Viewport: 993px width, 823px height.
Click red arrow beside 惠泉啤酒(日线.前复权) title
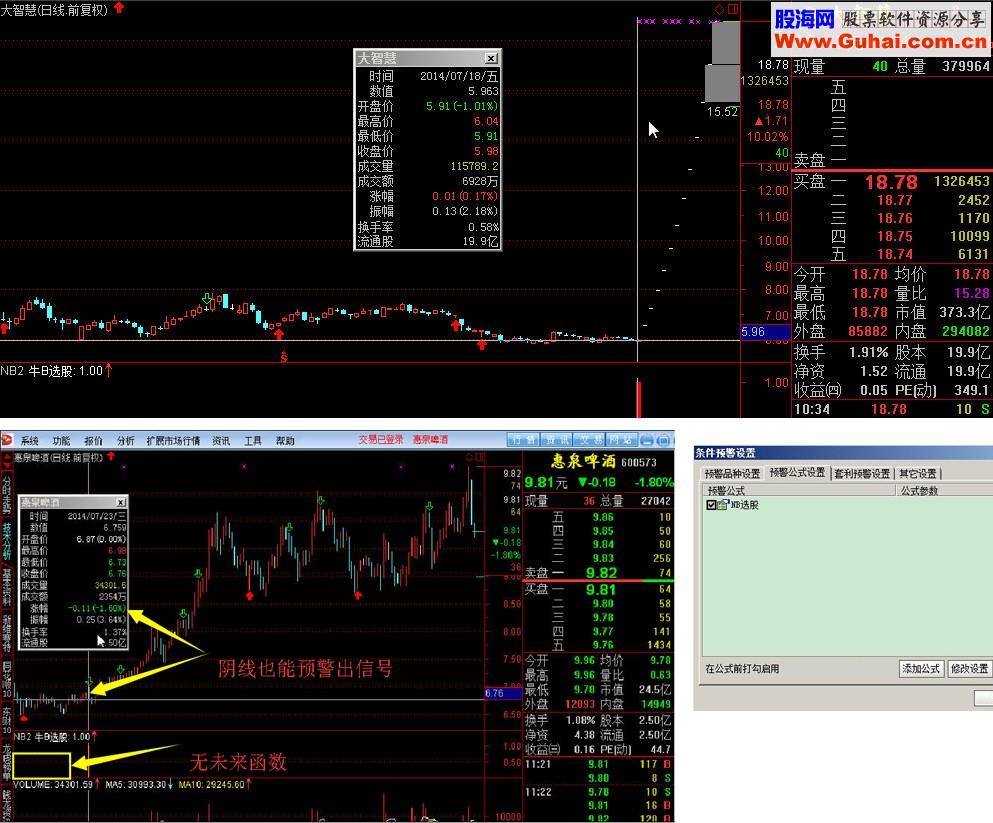111,456
